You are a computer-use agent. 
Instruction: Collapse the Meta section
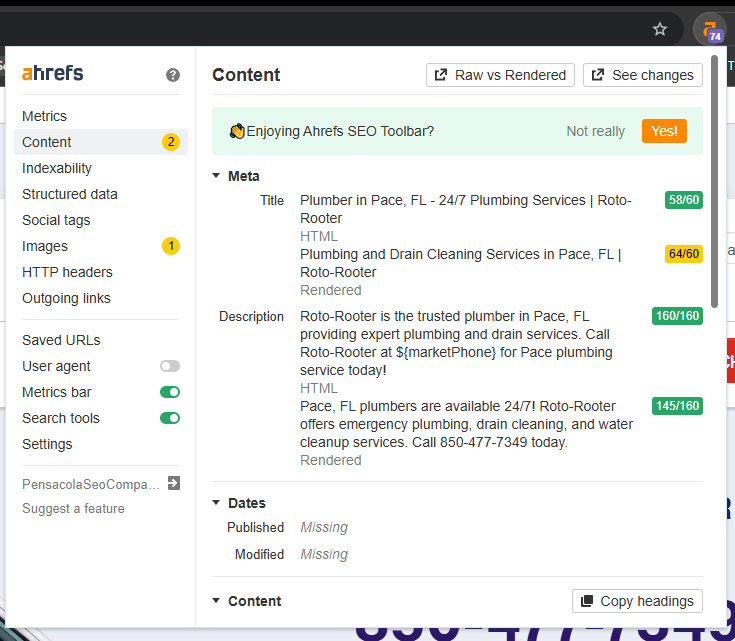pos(216,176)
